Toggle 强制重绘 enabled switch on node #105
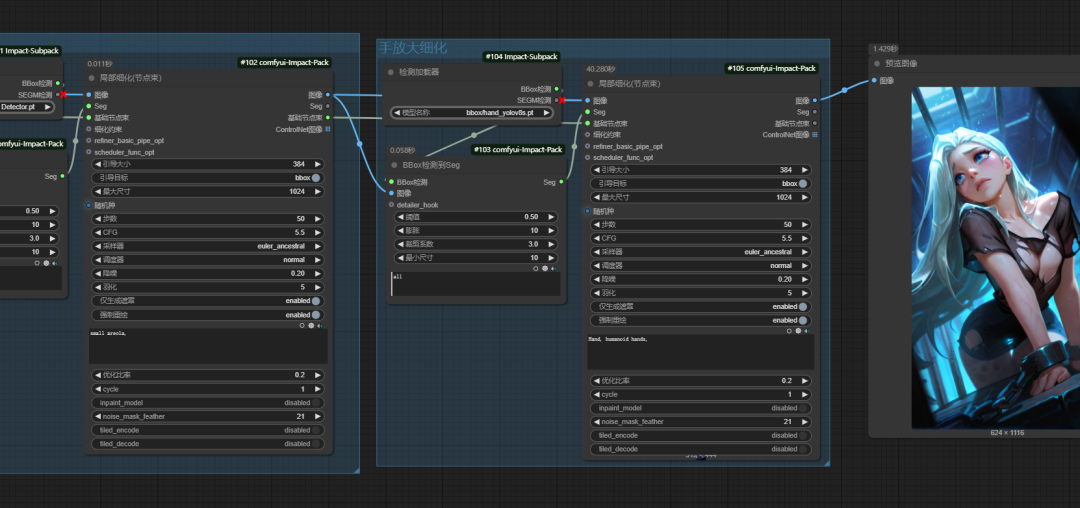Screen dimensions: 1080x508 (x=802, y=320)
